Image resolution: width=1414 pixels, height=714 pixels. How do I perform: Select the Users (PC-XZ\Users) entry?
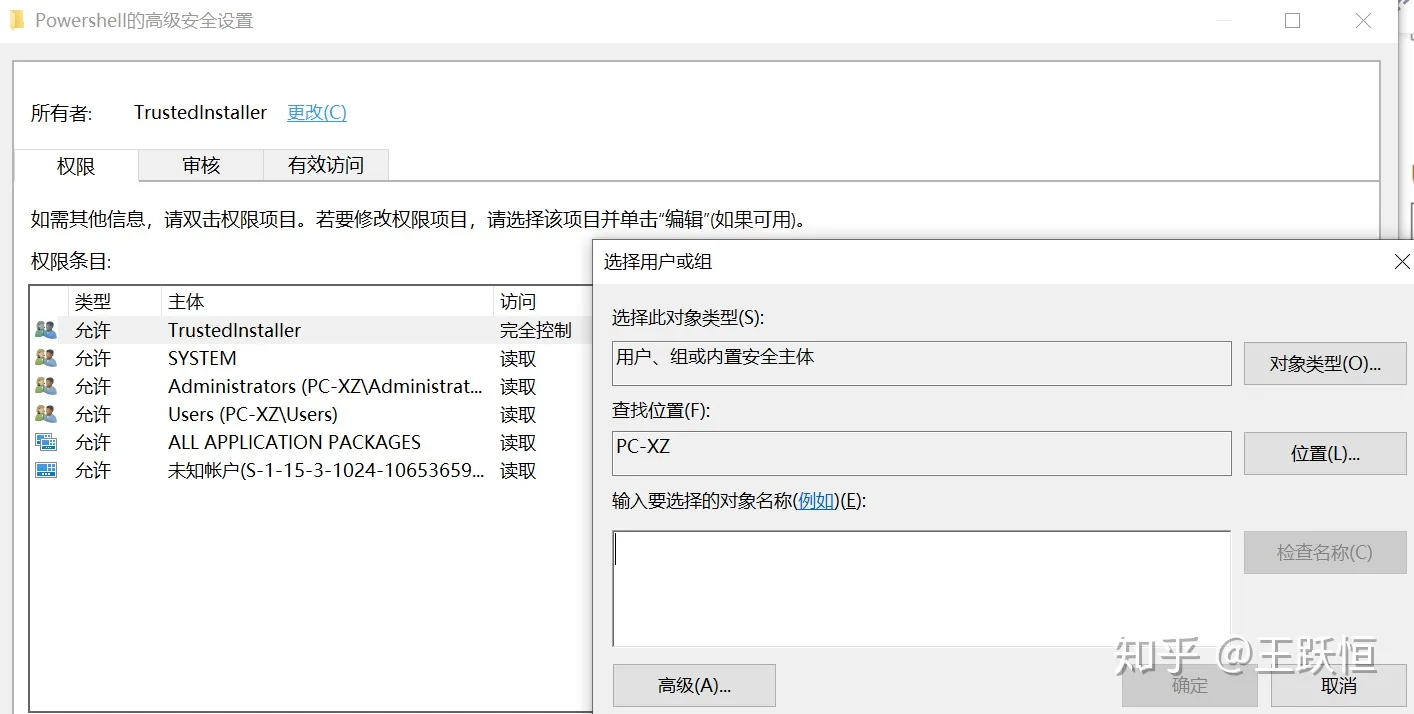312,414
